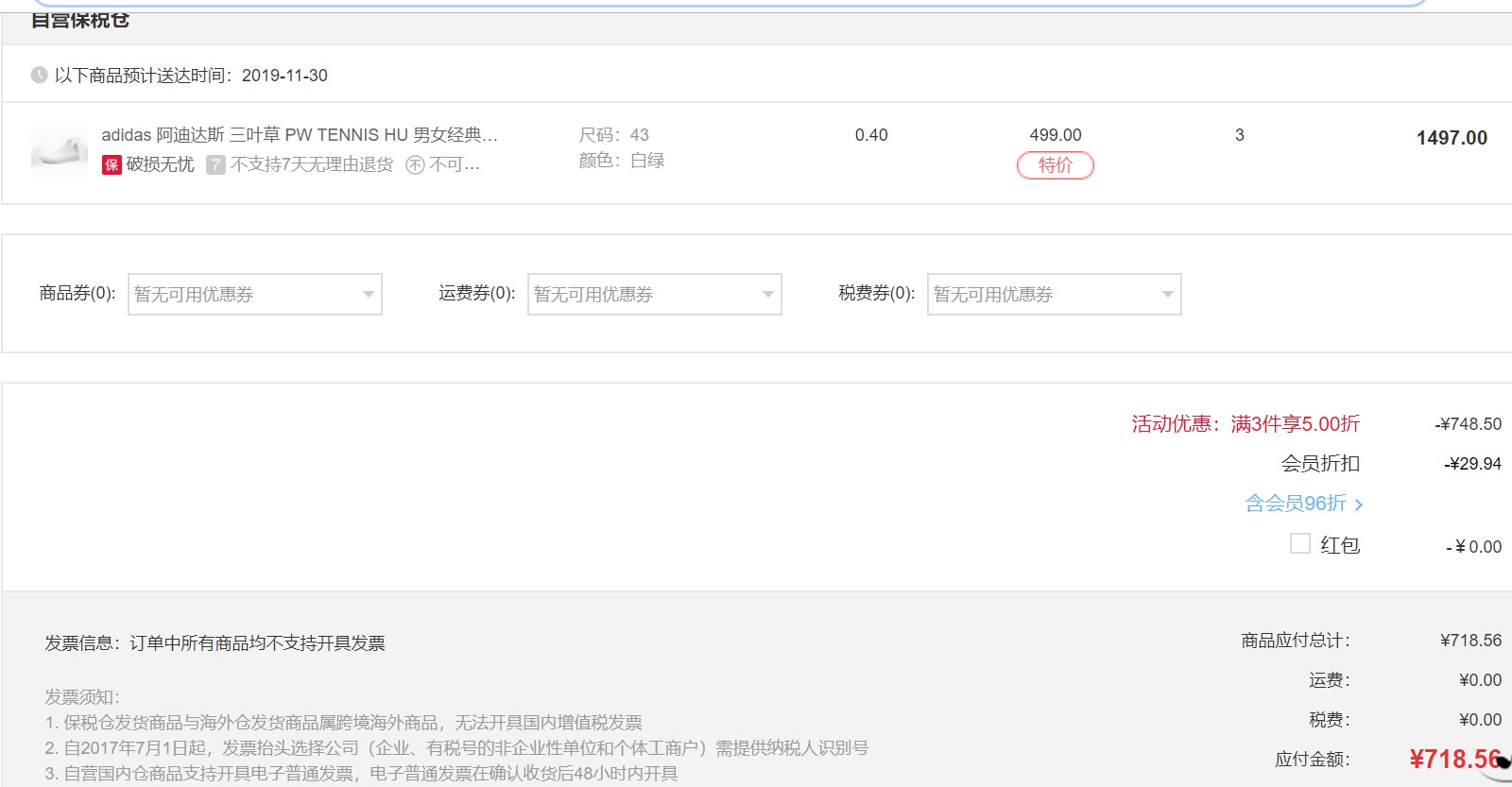Click the 特价 special price tag
1512x787 pixels.
pyautogui.click(x=1056, y=165)
